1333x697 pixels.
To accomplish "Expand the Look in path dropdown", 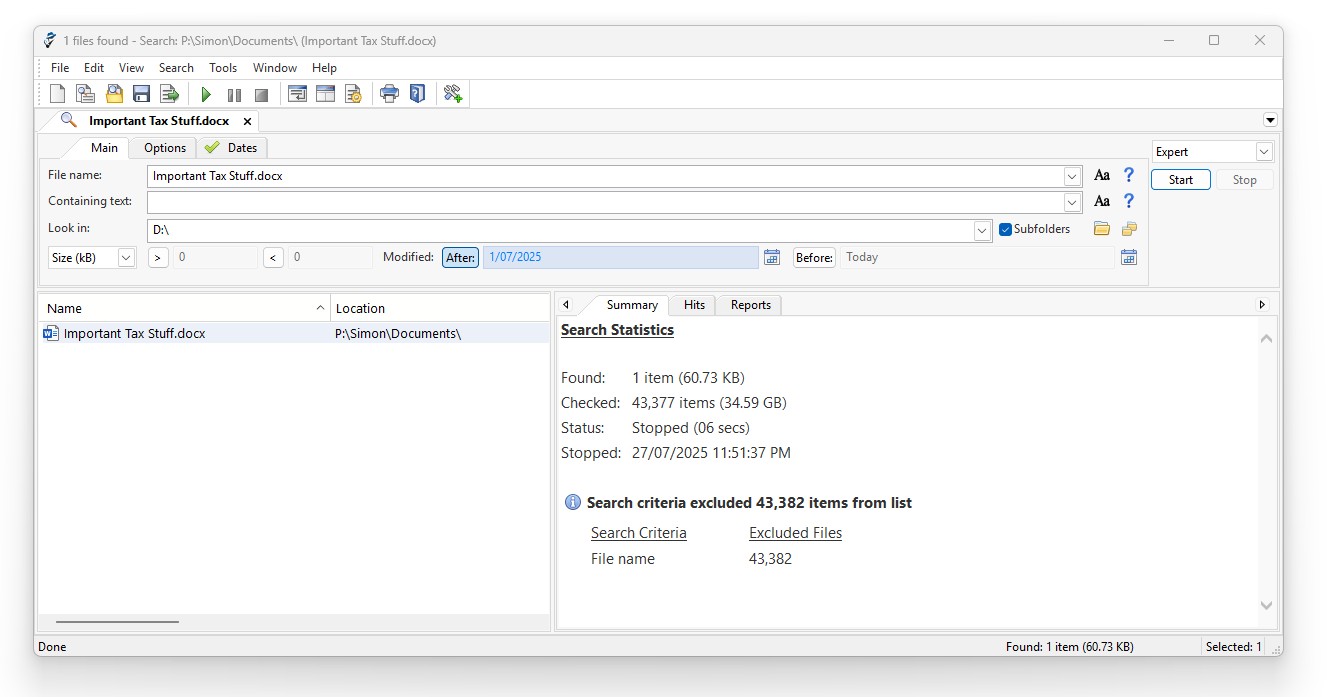I will click(x=982, y=230).
